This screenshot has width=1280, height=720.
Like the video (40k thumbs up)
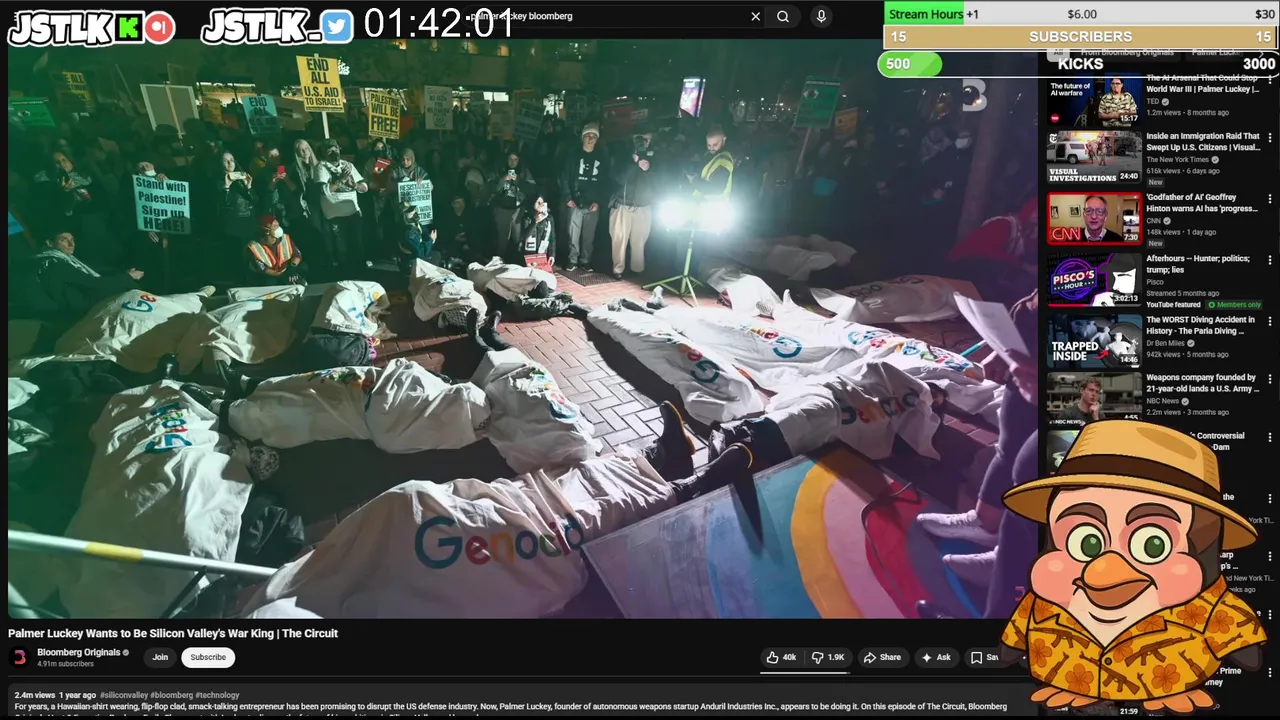(781, 657)
